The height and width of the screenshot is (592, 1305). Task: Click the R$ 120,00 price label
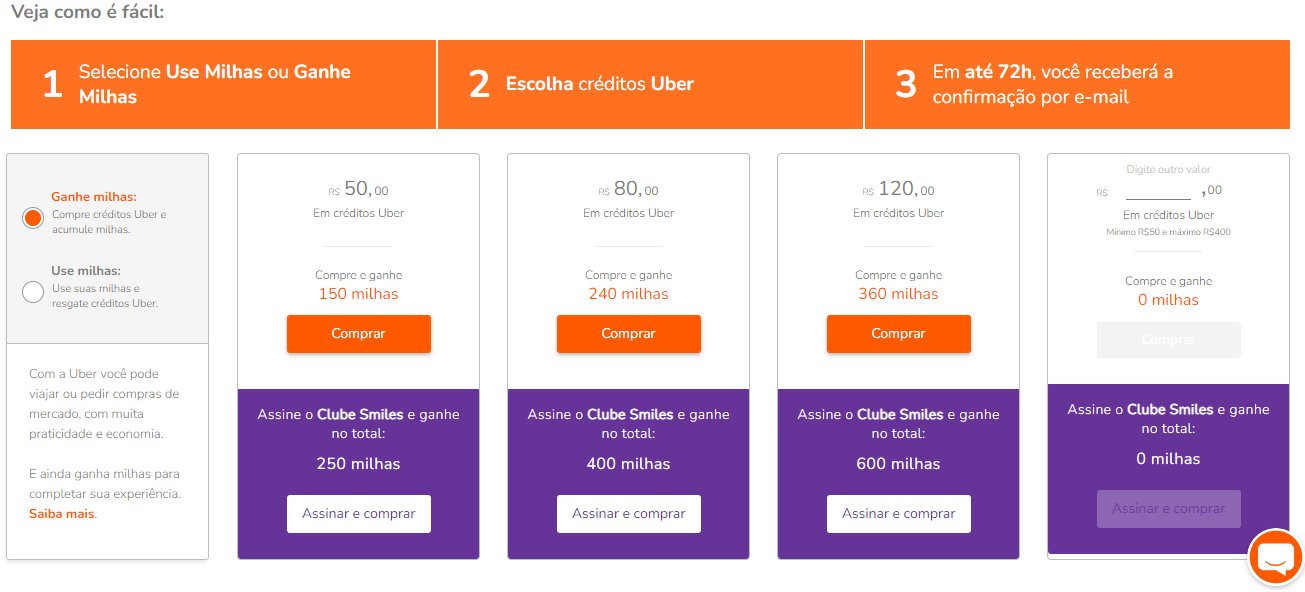[x=899, y=190]
